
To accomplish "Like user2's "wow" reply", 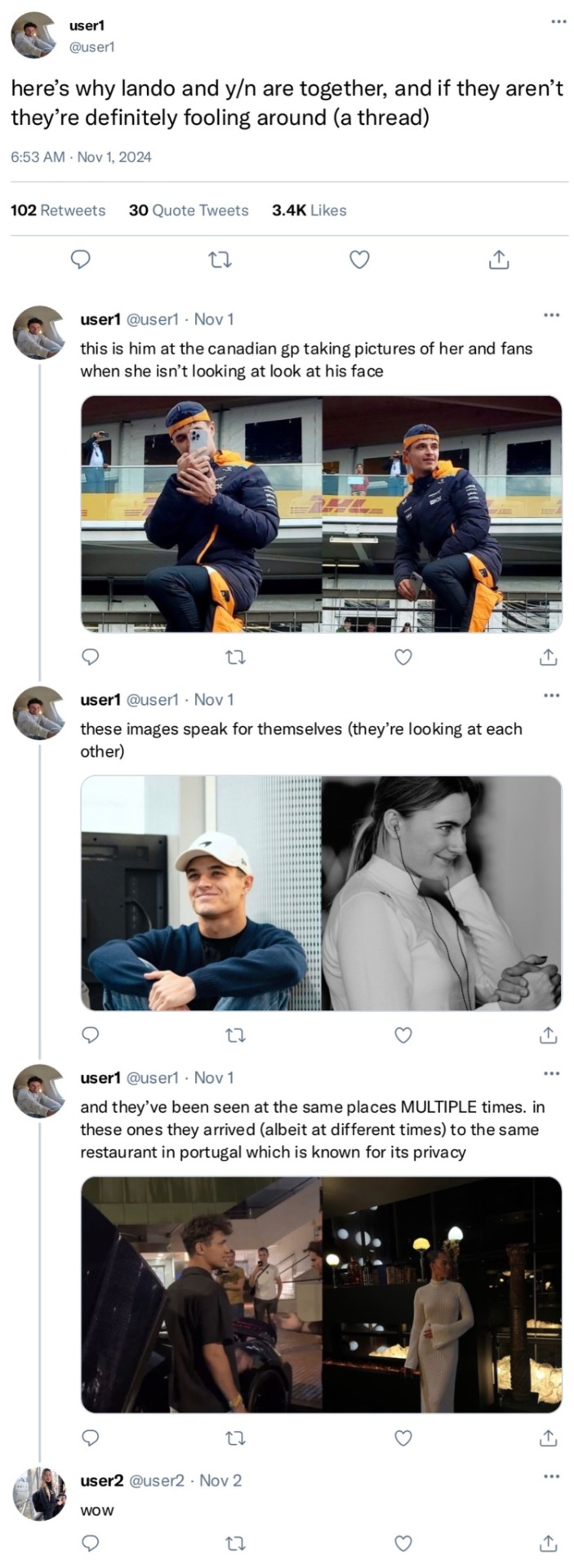I will 403,1543.
